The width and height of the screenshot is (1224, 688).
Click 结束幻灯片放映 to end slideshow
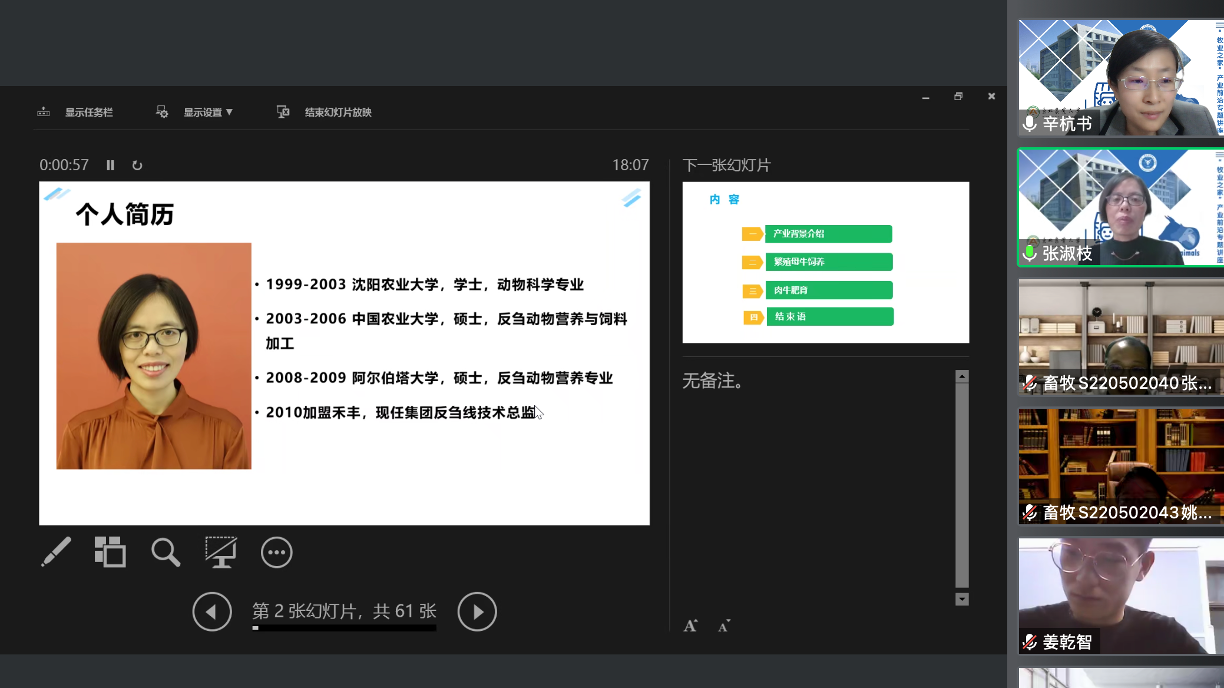tap(325, 112)
